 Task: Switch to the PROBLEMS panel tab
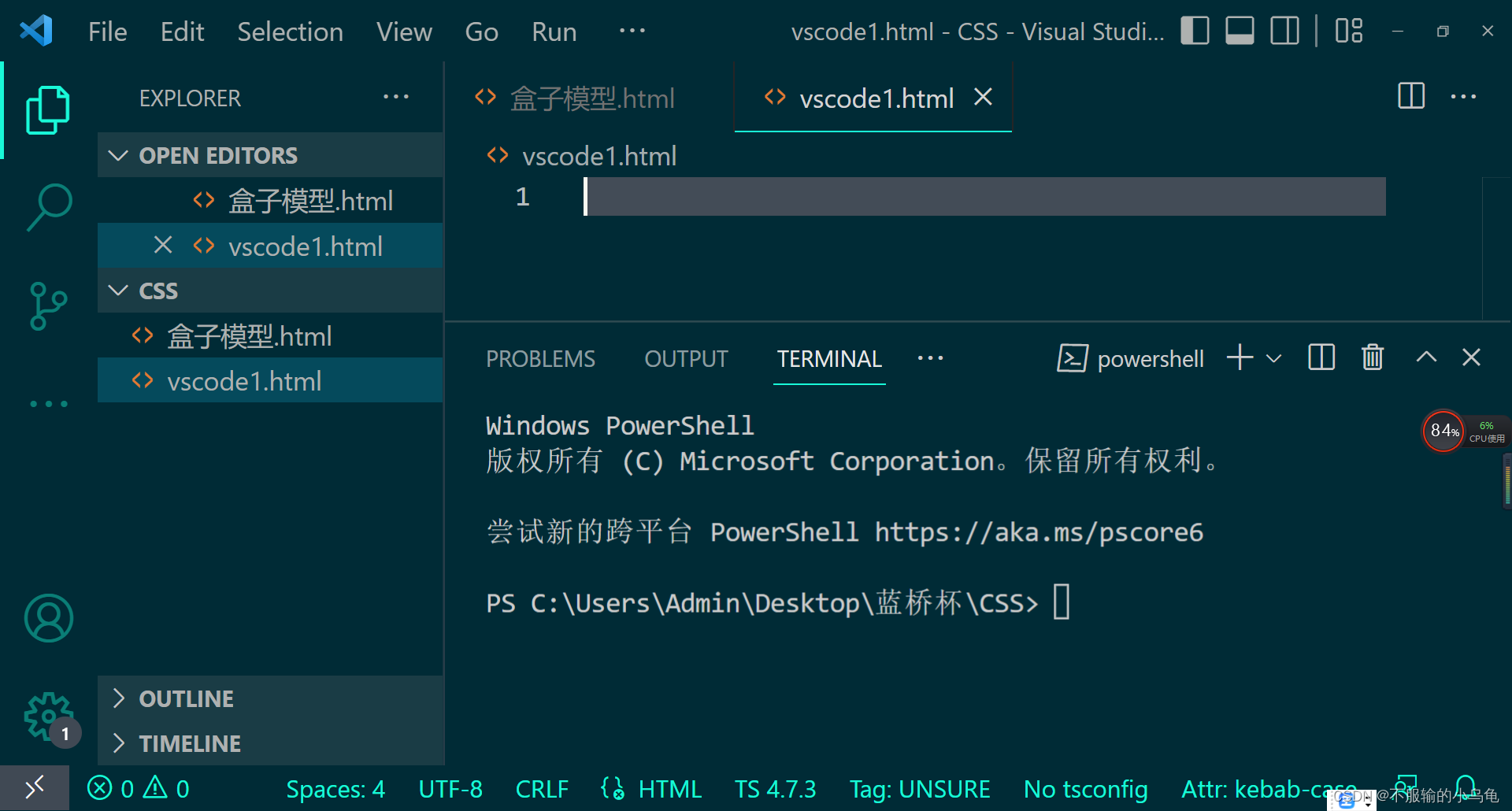pos(540,359)
